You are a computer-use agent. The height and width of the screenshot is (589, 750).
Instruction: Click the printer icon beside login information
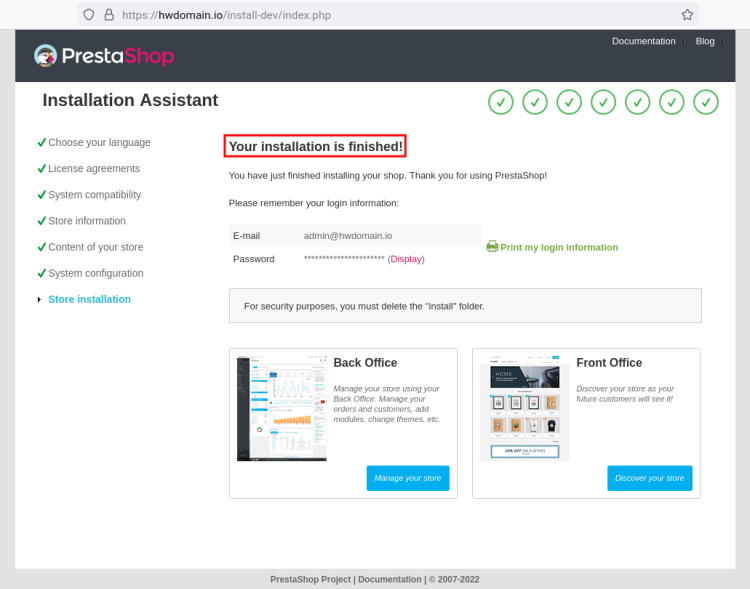click(492, 246)
